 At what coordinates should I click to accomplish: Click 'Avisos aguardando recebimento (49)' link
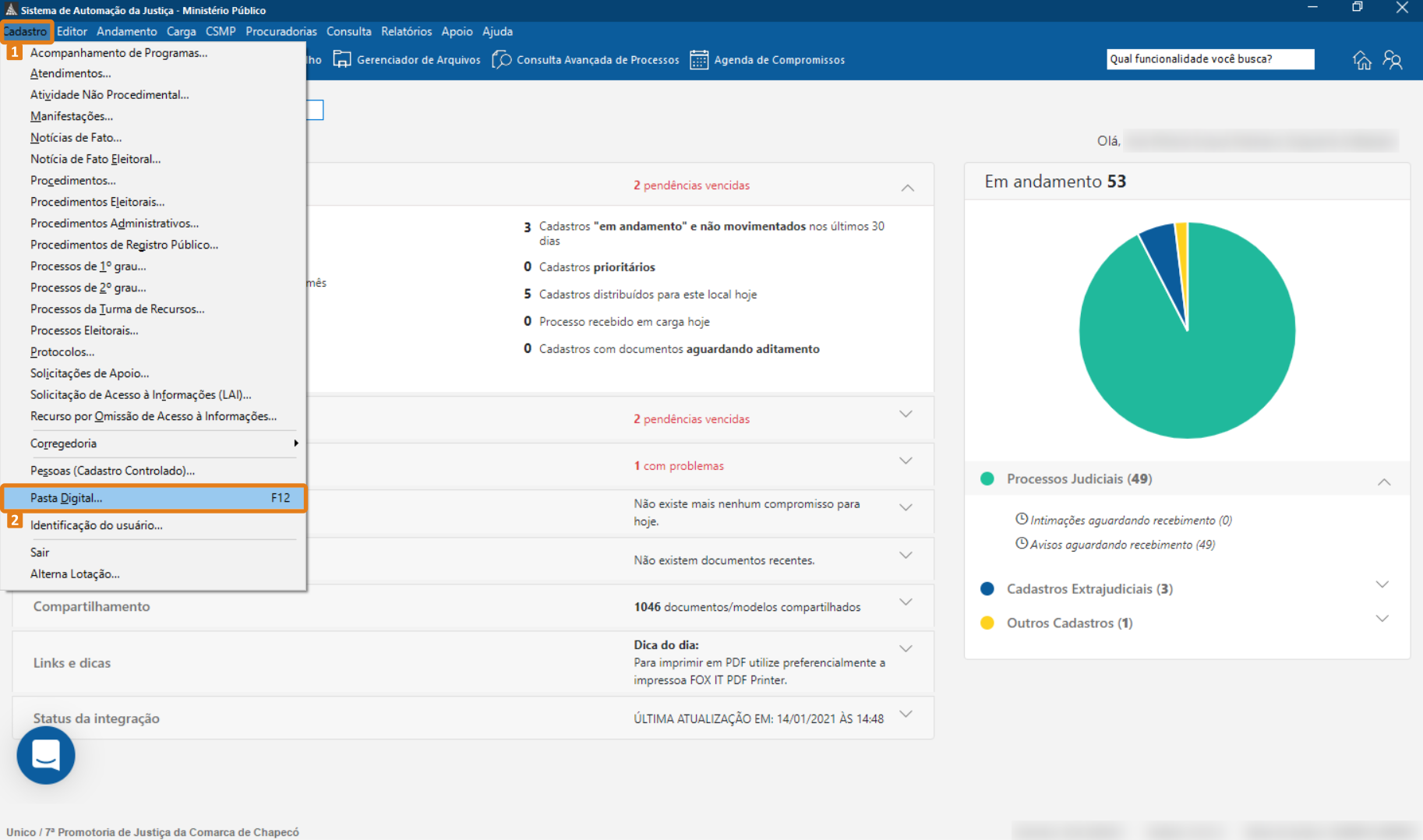click(1122, 544)
